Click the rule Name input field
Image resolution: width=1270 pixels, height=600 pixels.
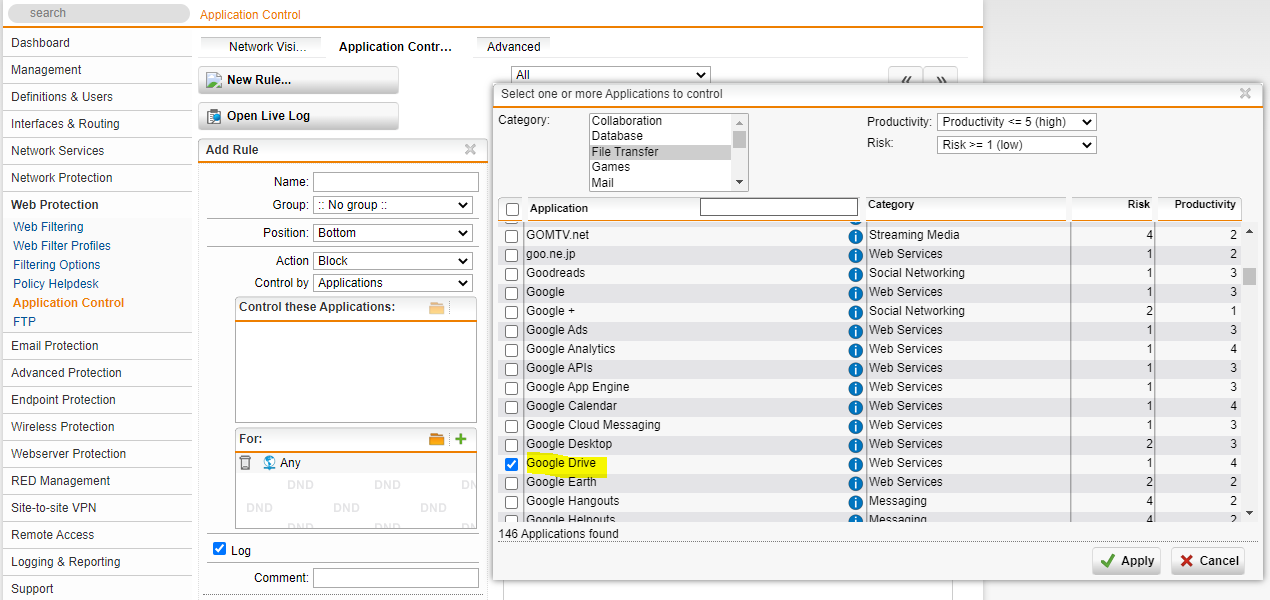pyautogui.click(x=395, y=182)
